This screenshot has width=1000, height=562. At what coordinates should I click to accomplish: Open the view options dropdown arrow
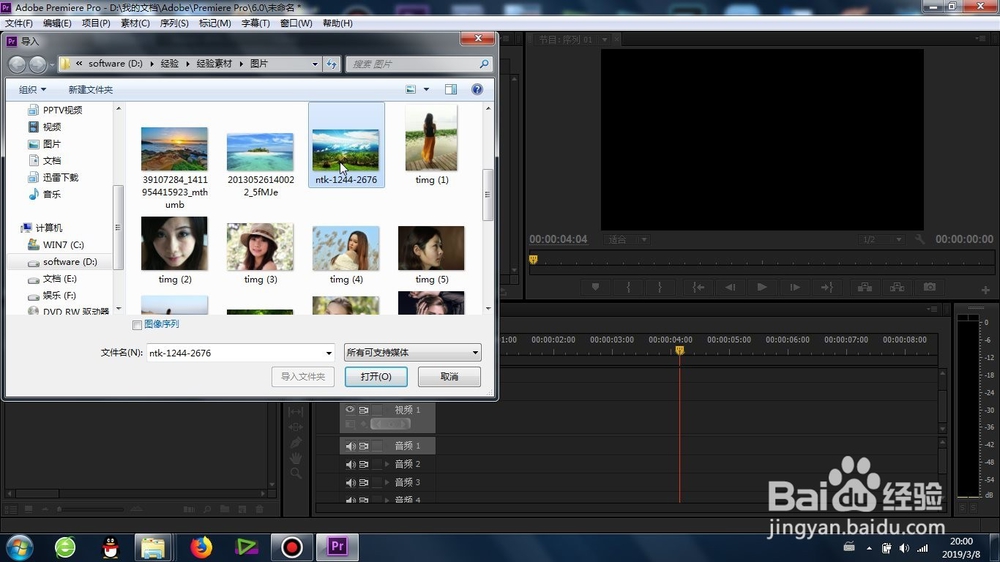(427, 89)
